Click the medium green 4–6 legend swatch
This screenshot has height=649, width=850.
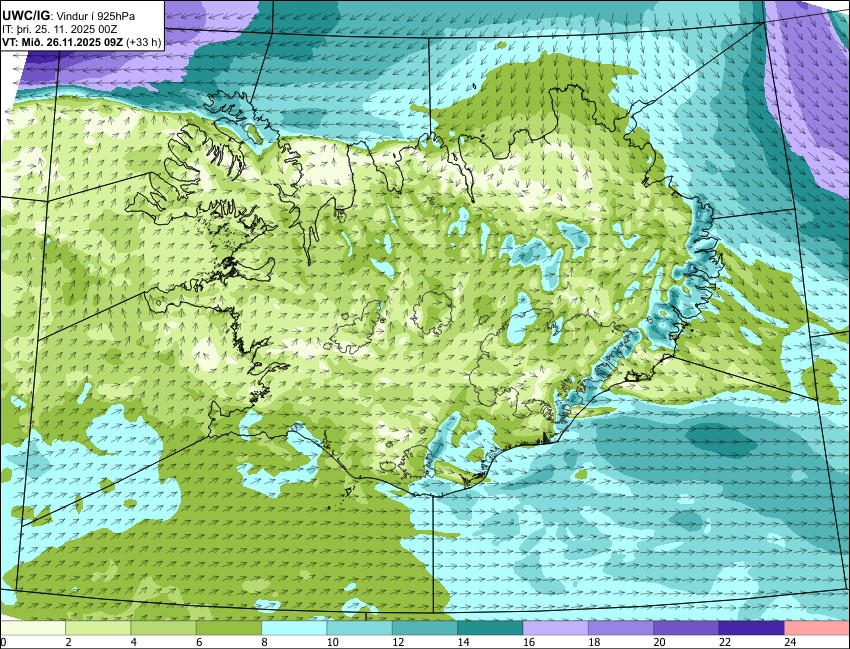(163, 628)
